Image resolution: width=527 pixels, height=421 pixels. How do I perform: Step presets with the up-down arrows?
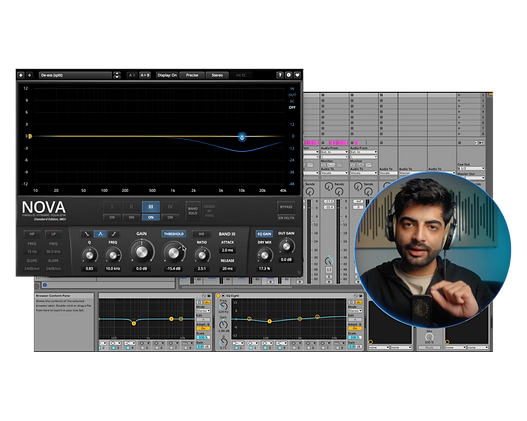(x=117, y=75)
